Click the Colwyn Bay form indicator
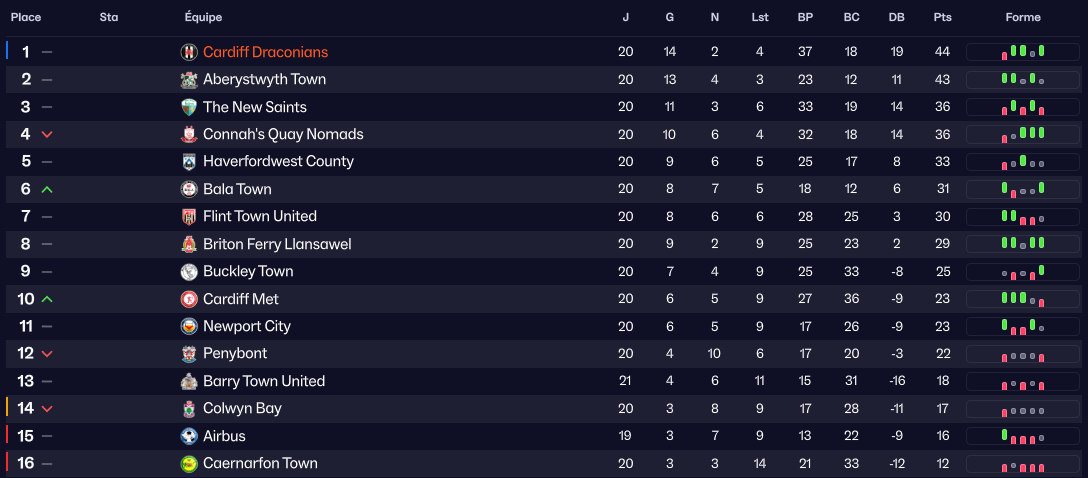 tap(1023, 409)
